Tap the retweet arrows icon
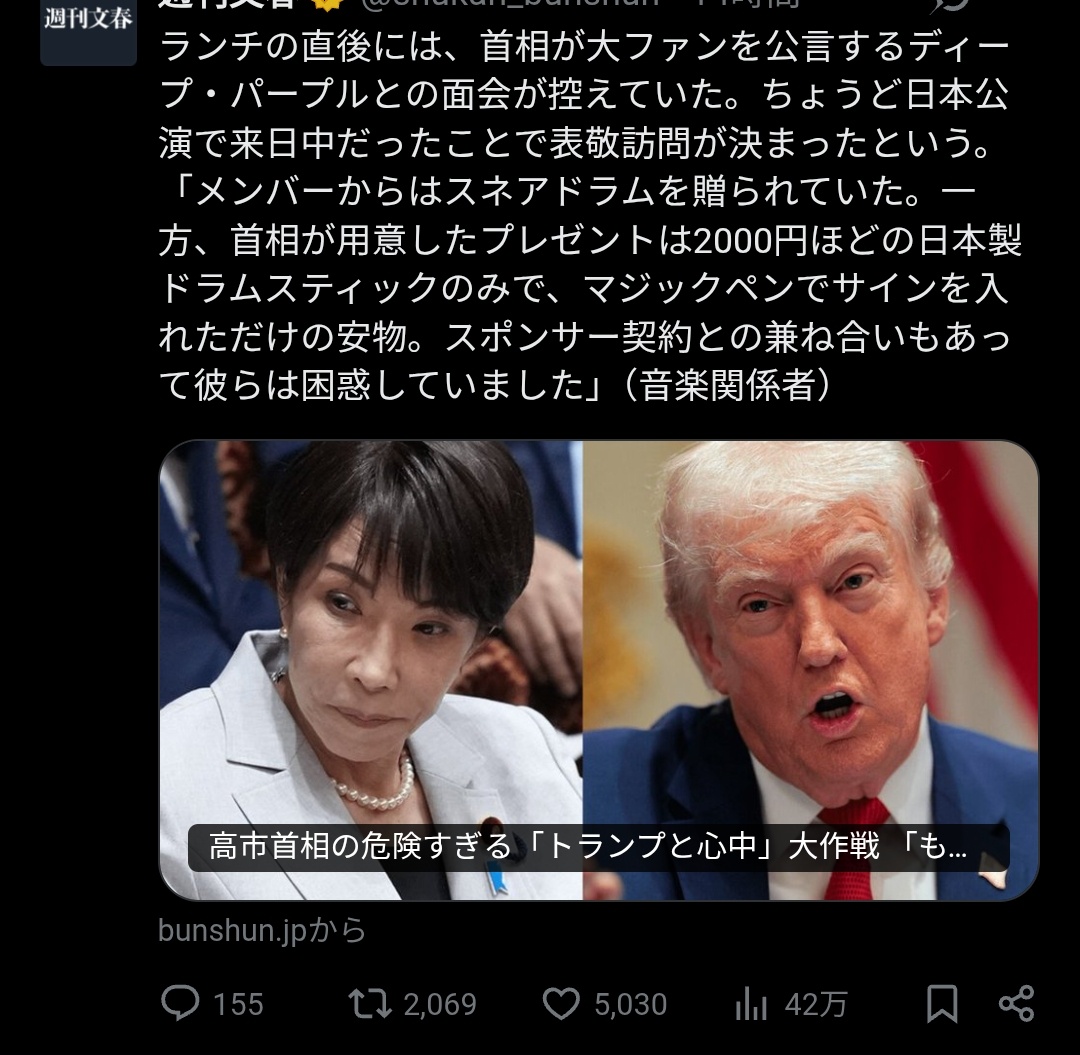The image size is (1080, 1055). click(370, 1003)
